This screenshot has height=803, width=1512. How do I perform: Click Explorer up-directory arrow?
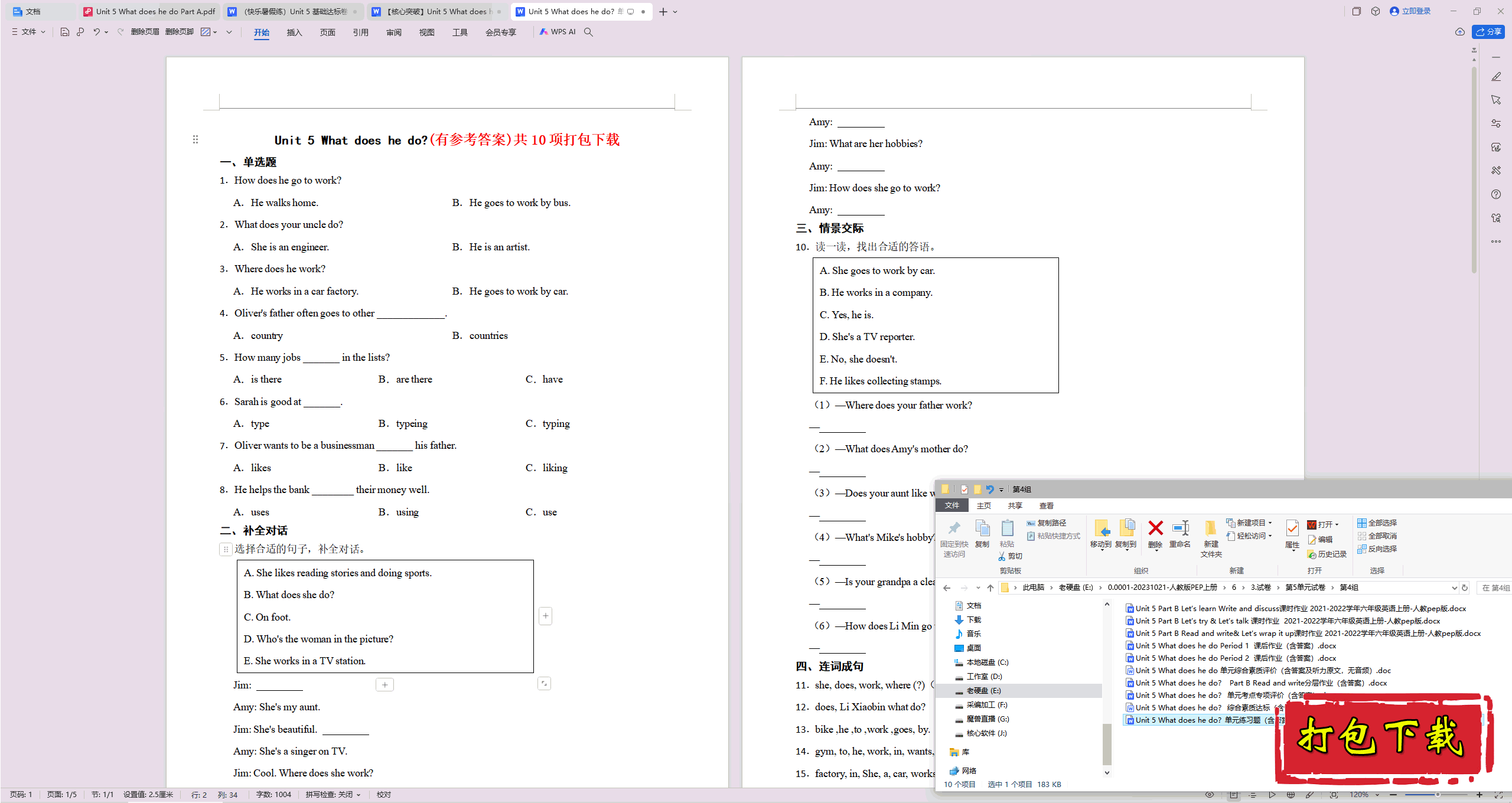[990, 587]
